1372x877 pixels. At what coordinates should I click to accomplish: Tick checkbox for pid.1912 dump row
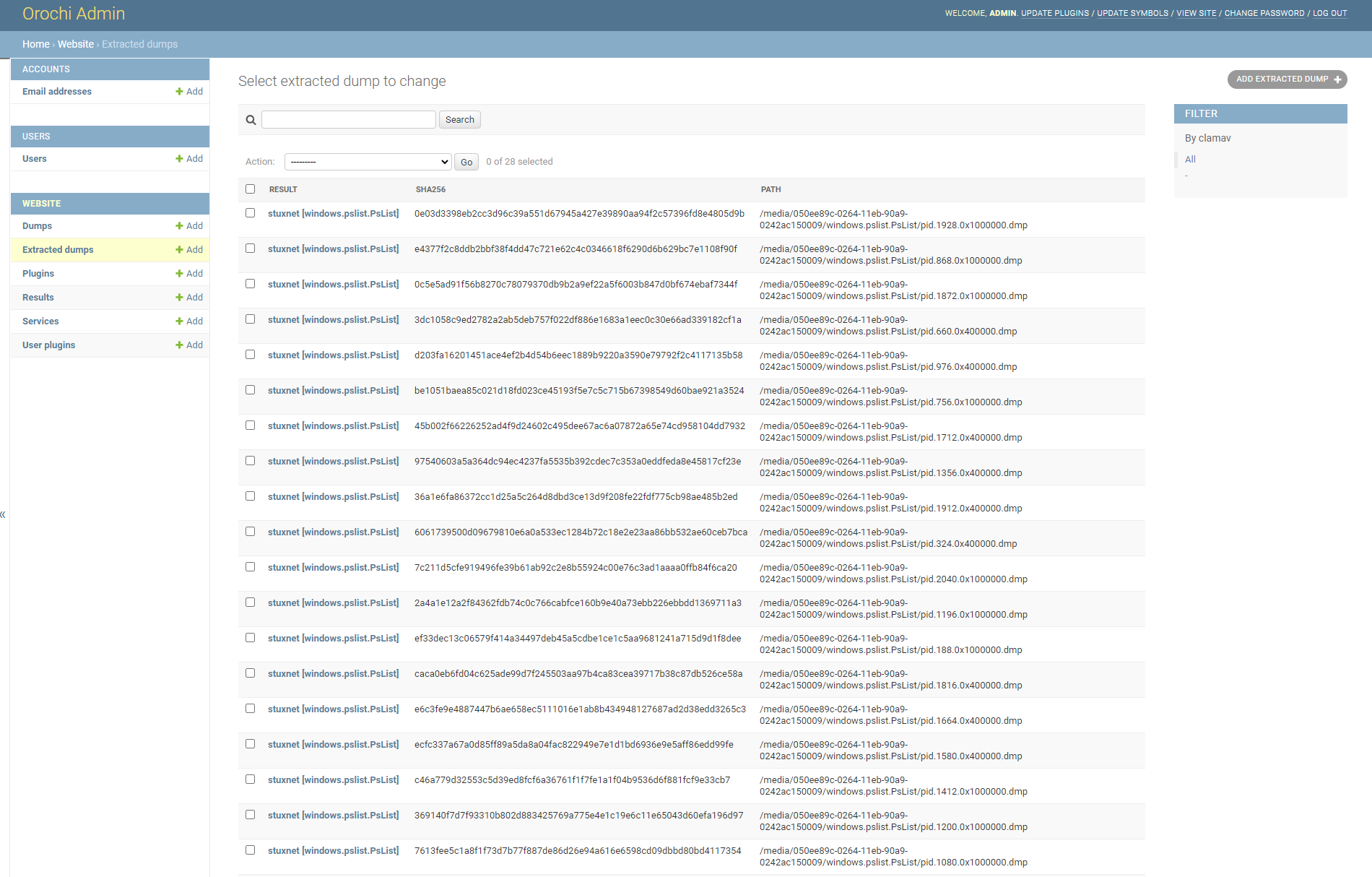point(251,496)
